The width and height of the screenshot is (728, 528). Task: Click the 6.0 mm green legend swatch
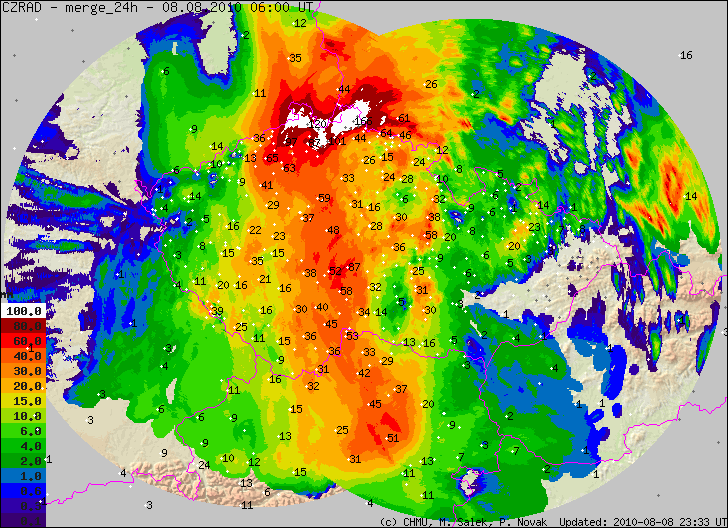23,431
